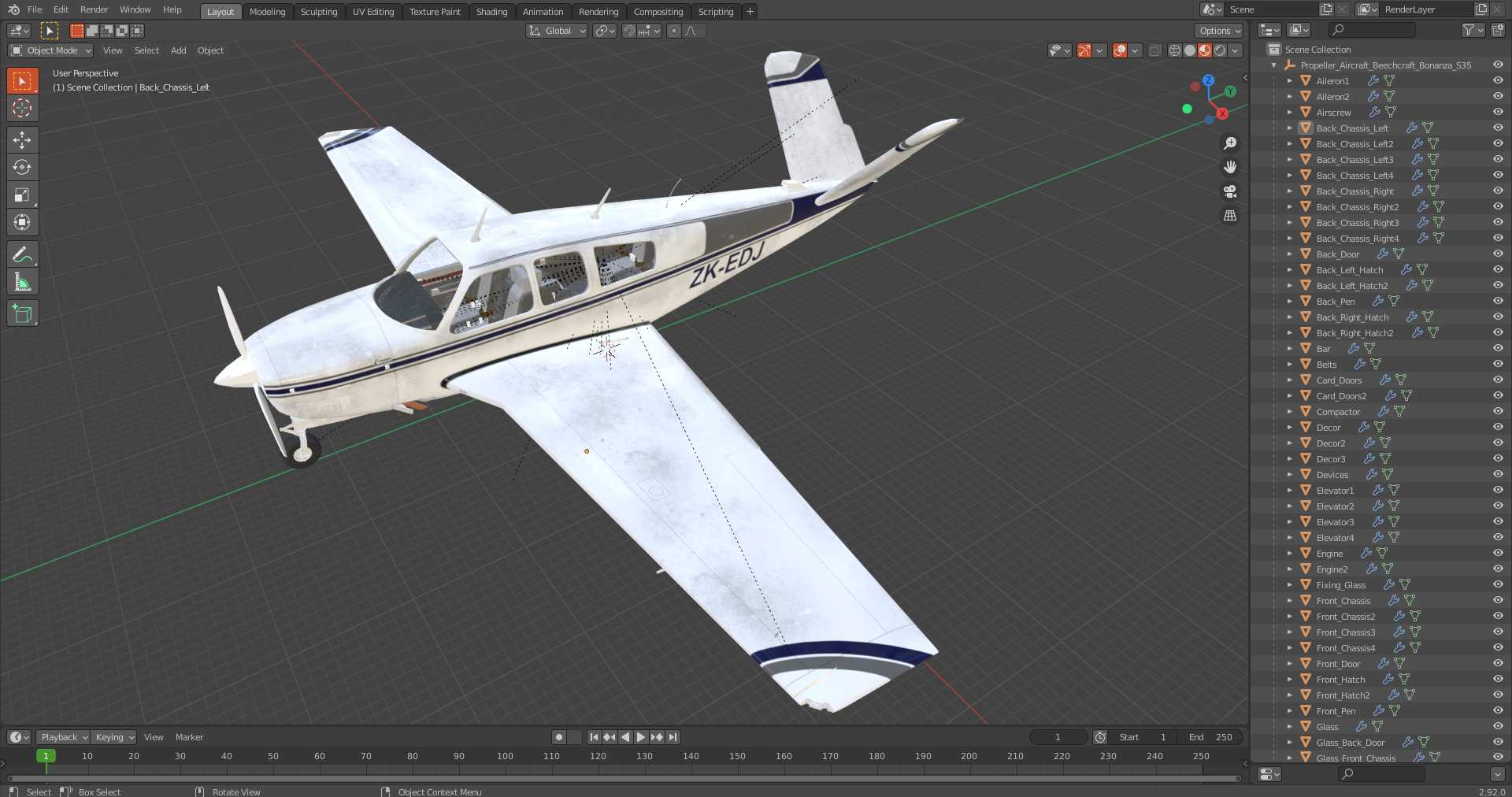Toggle the camera view icon

[x=1230, y=191]
